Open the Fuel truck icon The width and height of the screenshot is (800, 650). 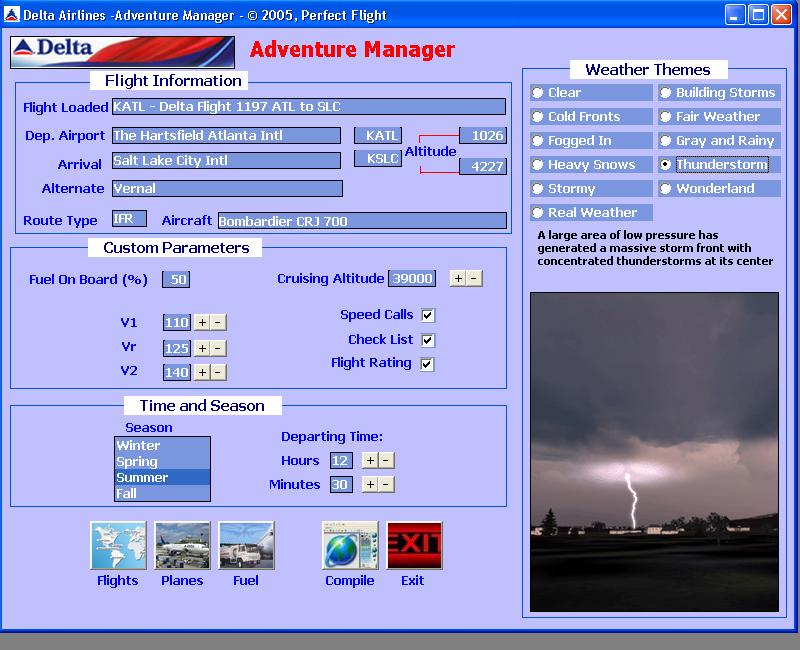coord(246,545)
